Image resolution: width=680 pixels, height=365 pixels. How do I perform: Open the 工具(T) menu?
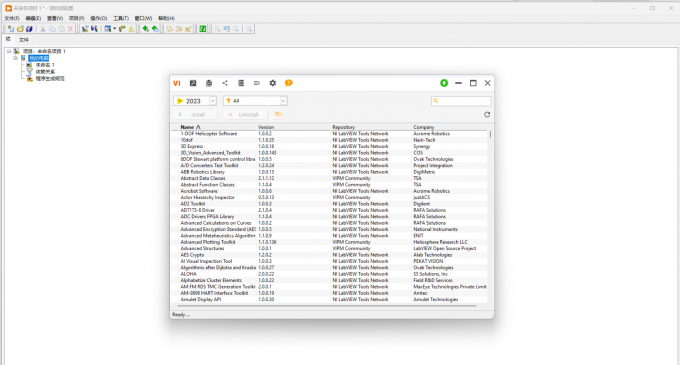coord(121,18)
